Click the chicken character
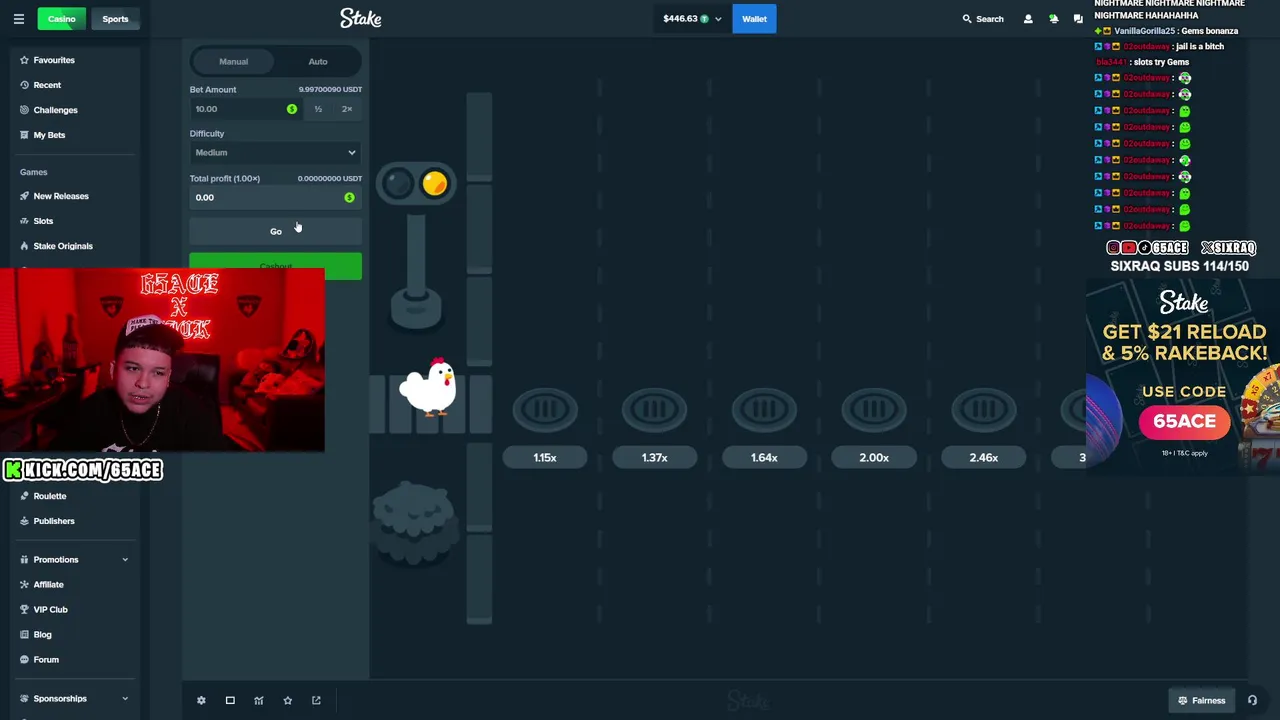1280x720 pixels. pos(429,386)
